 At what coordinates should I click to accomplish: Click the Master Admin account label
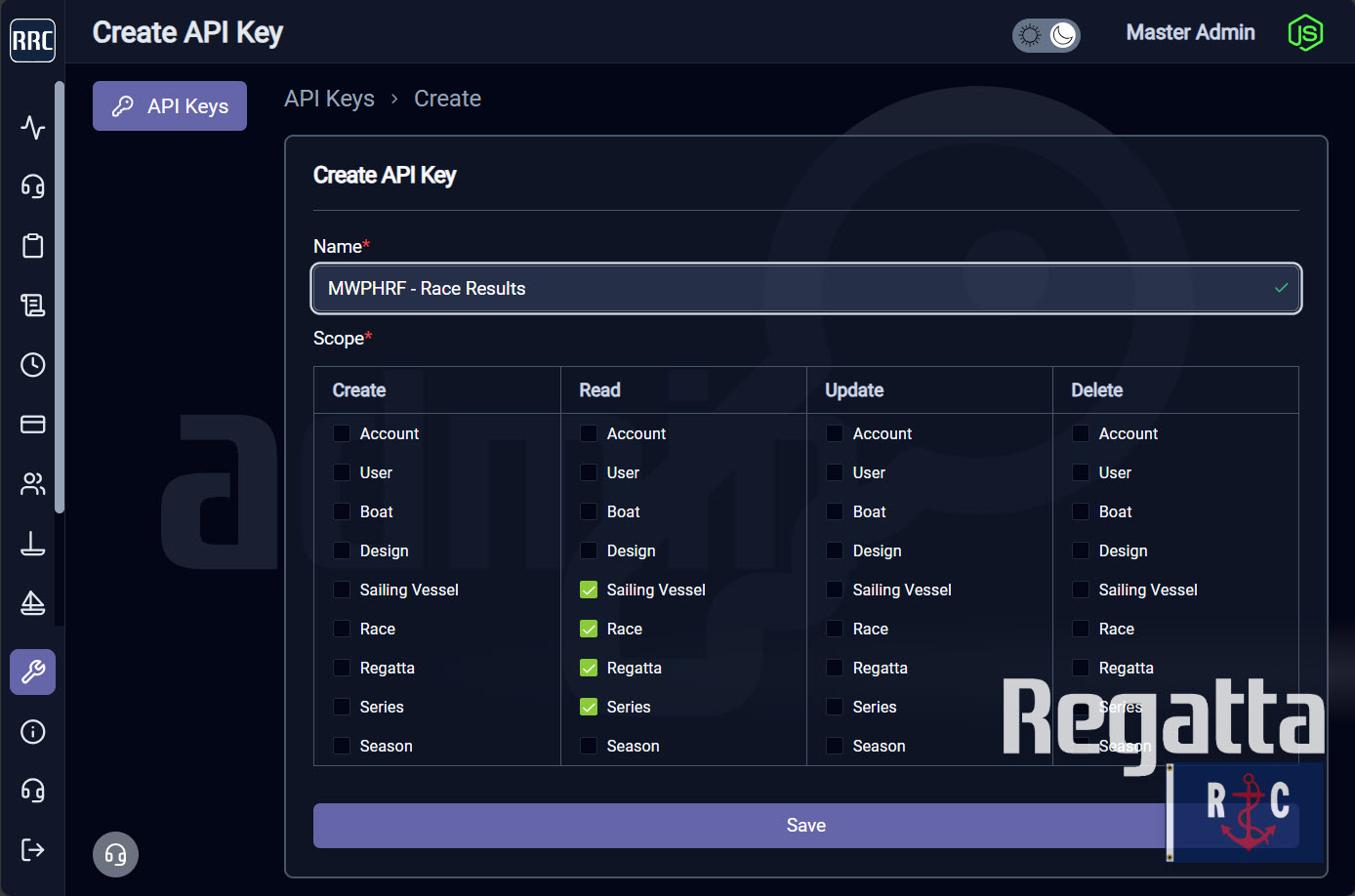[1190, 32]
